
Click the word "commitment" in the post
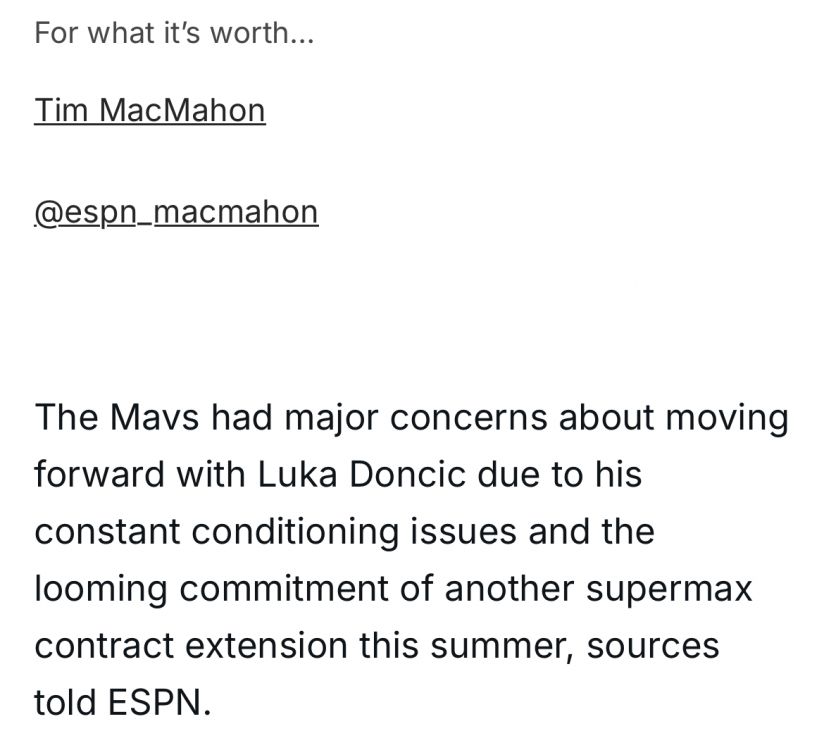tap(294, 589)
